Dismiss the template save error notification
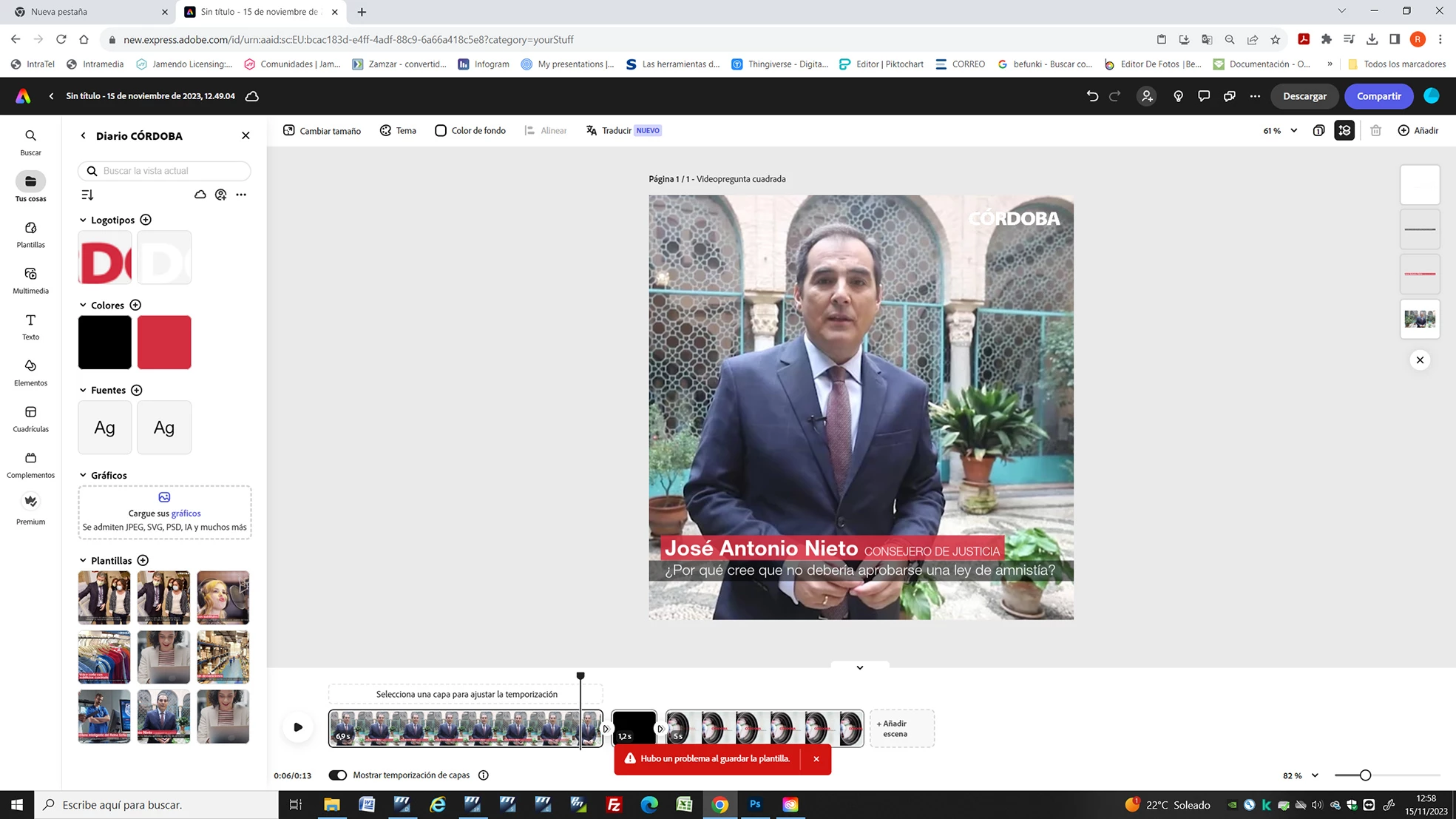Screen dimensions: 1456x819 tap(816, 758)
